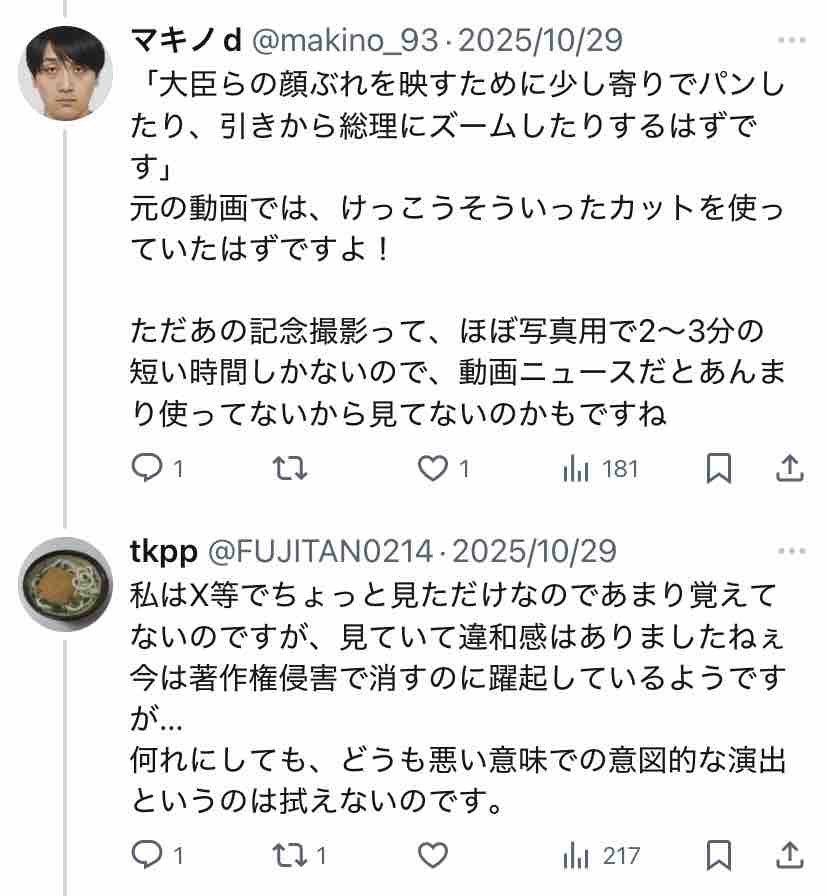Like the tkpp post

pyautogui.click(x=432, y=855)
